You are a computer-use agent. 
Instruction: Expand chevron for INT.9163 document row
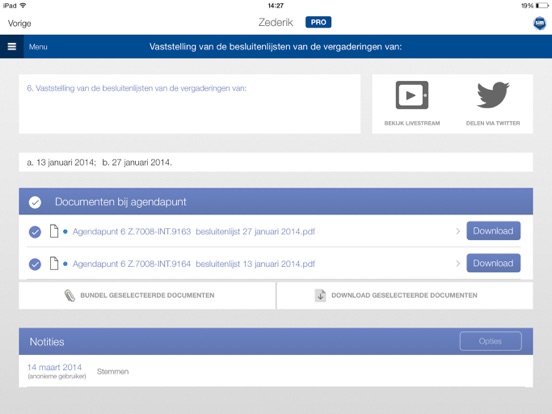click(x=458, y=231)
